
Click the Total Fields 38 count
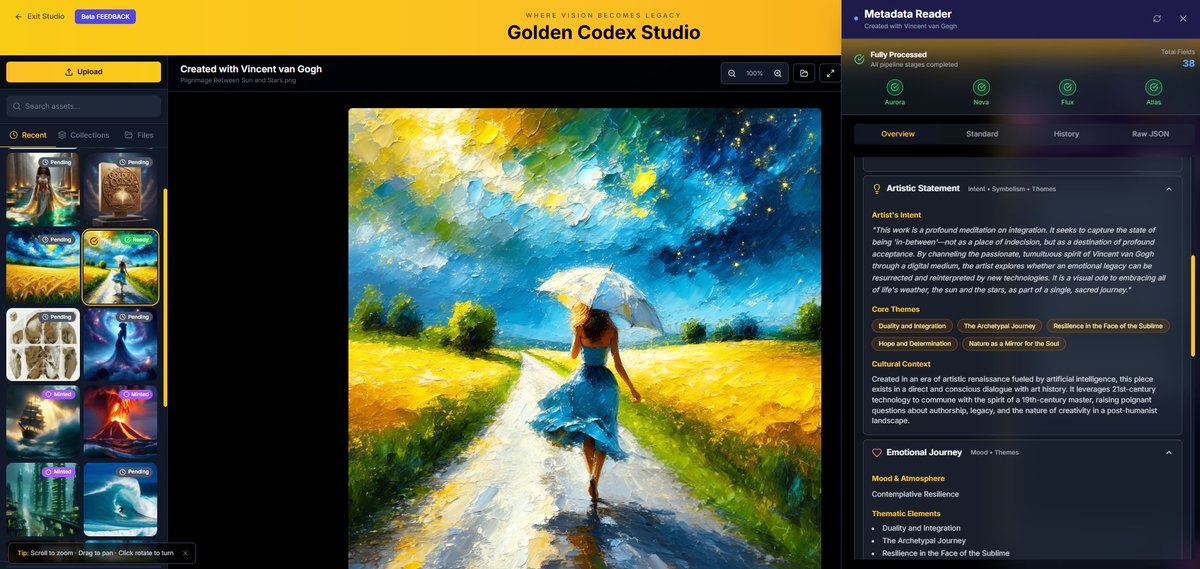point(1188,63)
